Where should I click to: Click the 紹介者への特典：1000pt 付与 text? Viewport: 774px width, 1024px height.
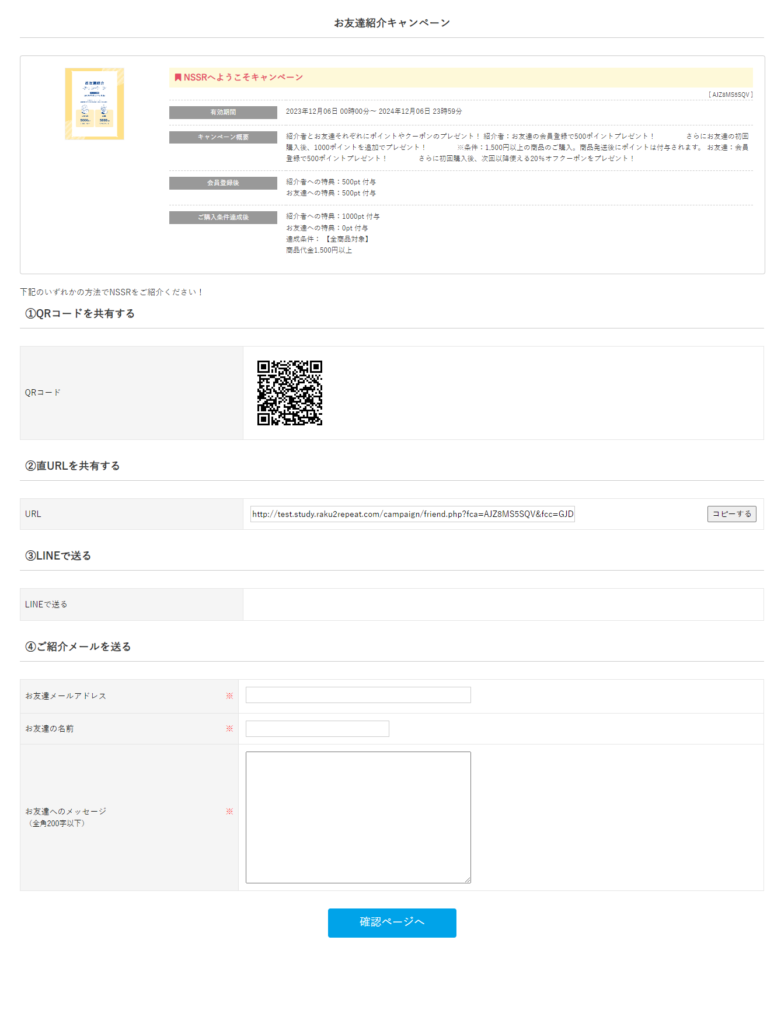[x=332, y=216]
